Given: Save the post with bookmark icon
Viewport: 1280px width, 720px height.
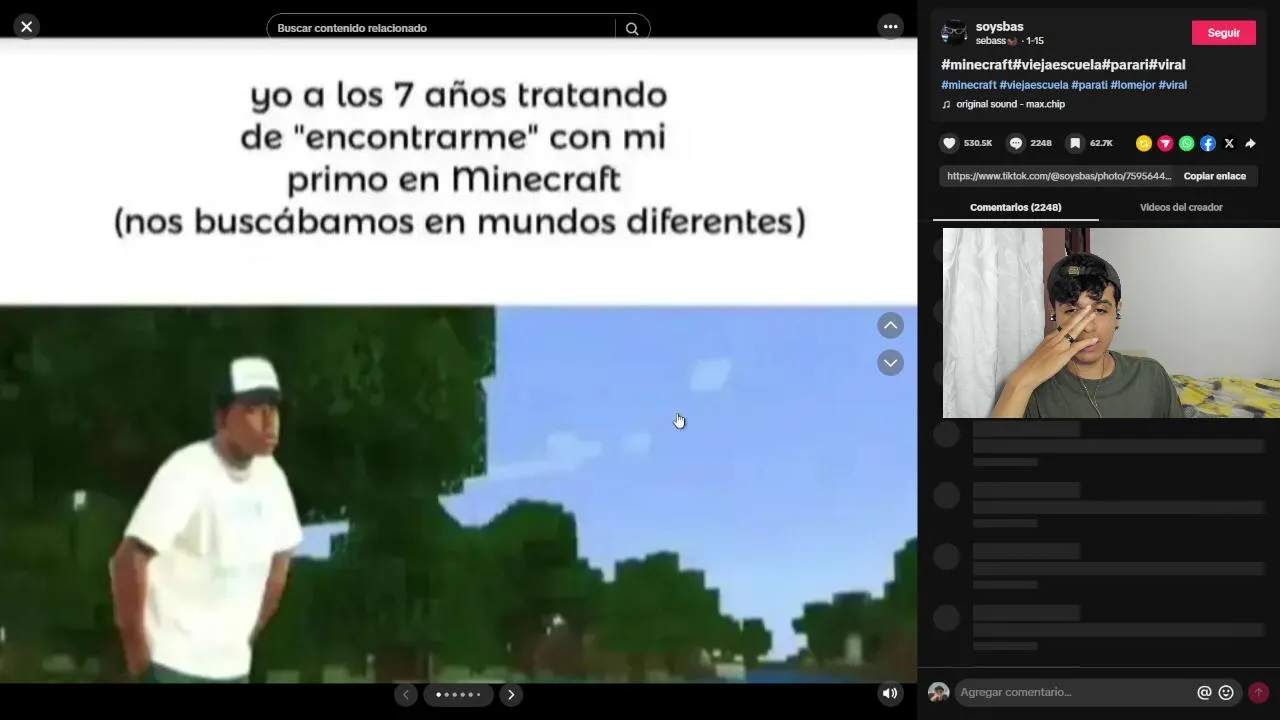Looking at the screenshot, I should [1075, 143].
